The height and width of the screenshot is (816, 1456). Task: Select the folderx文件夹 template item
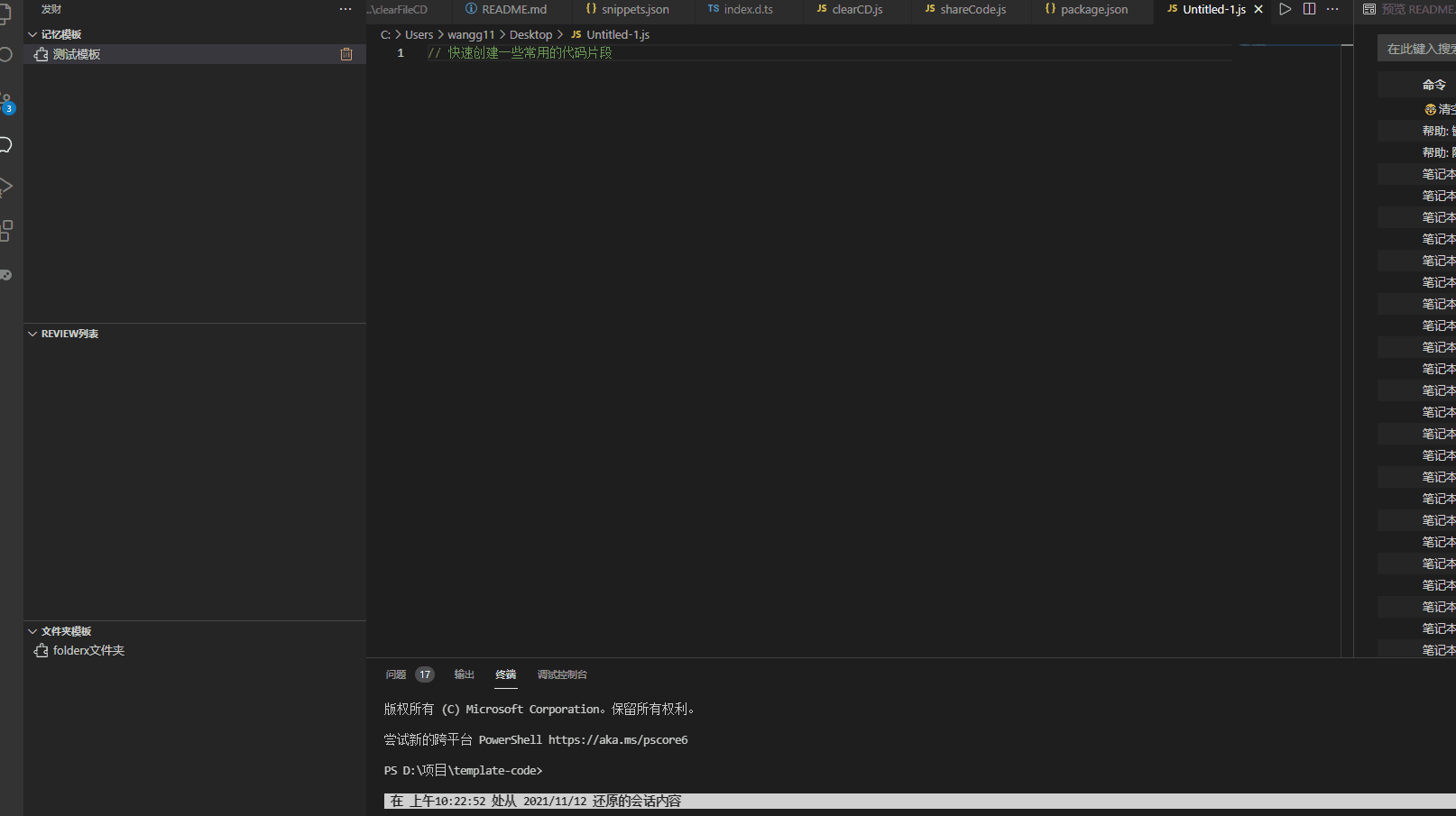195,650
